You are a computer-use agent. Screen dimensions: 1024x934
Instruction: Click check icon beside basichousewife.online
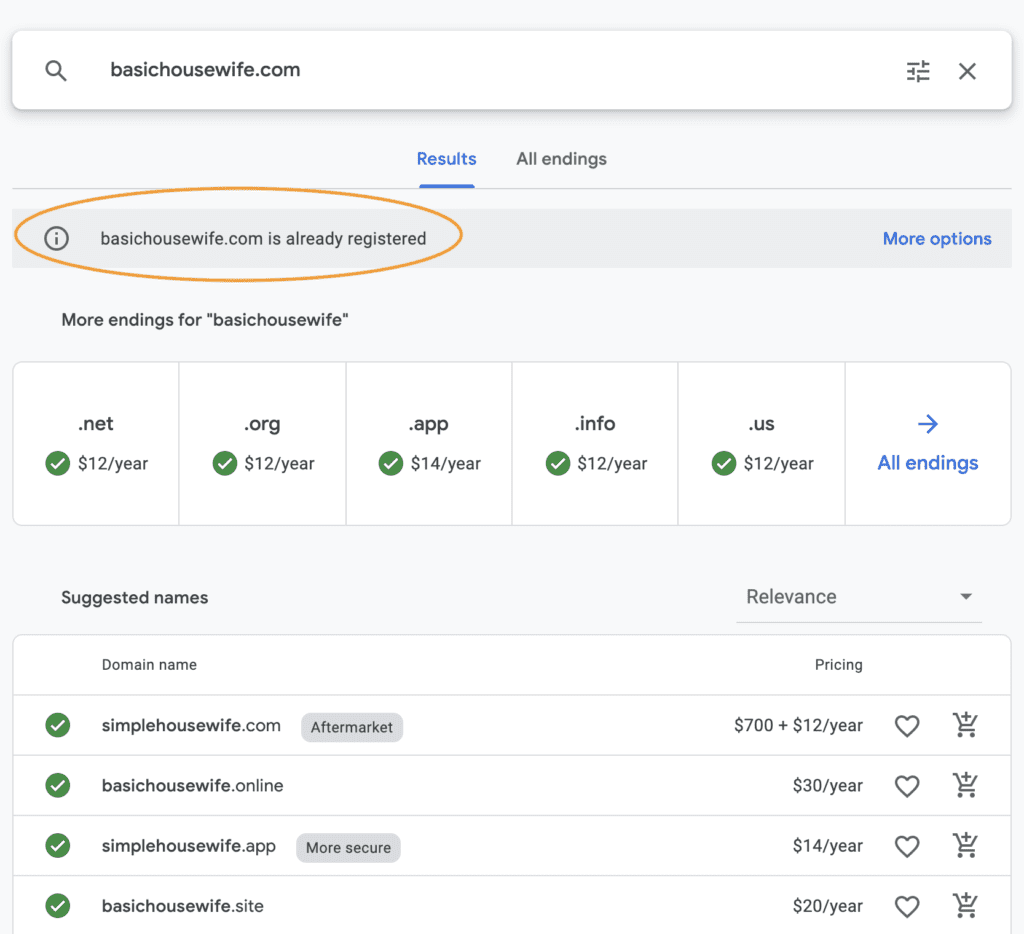click(x=57, y=785)
